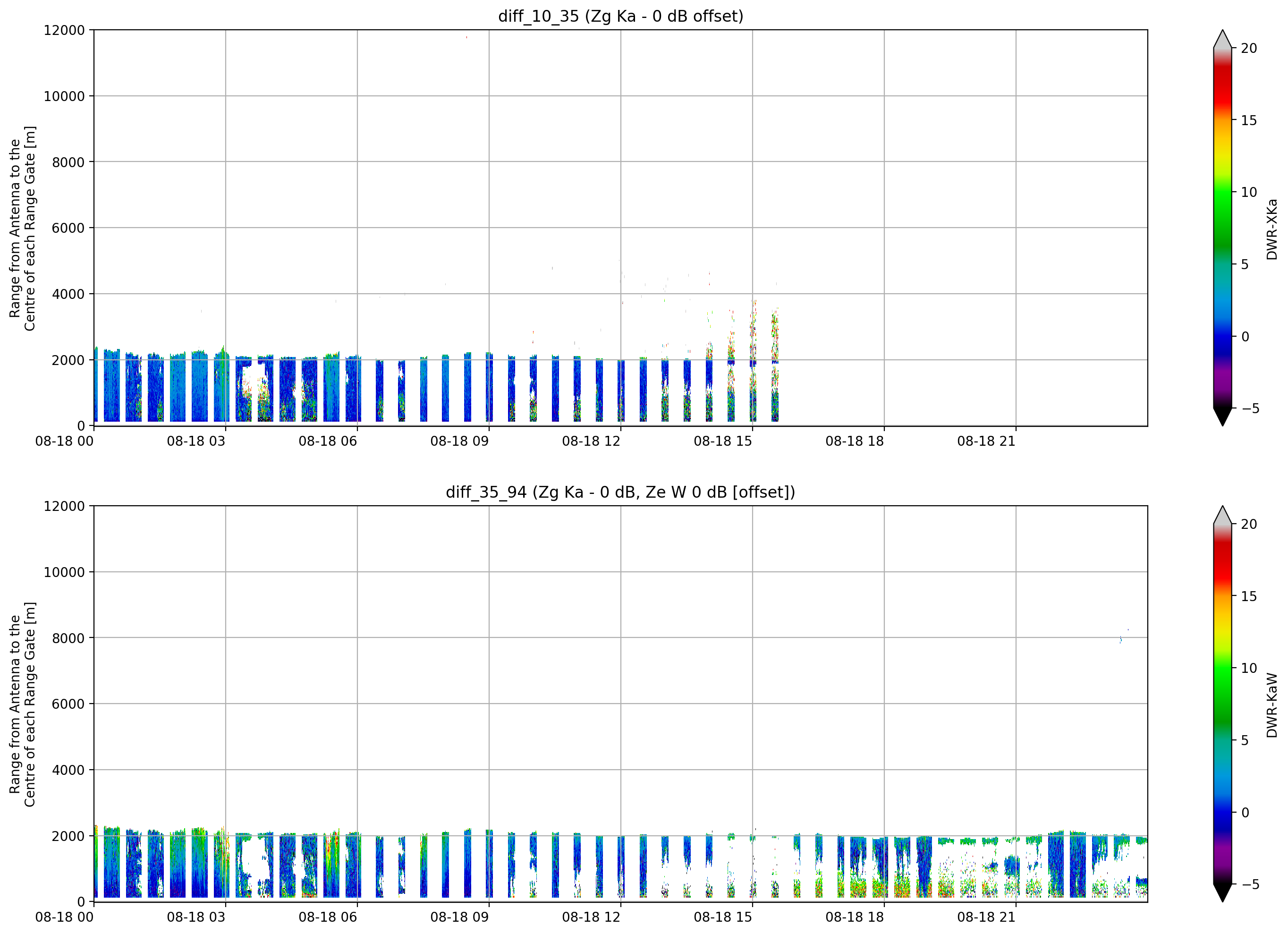The width and height of the screenshot is (1288, 934).
Task: Click the 08-18 09 tick on bottom plot
Action: point(459,917)
